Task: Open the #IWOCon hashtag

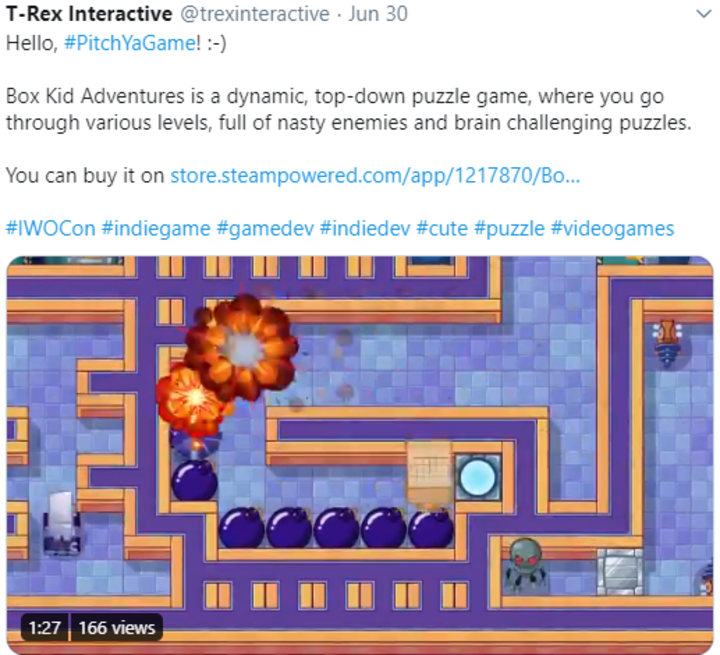Action: click(51, 228)
